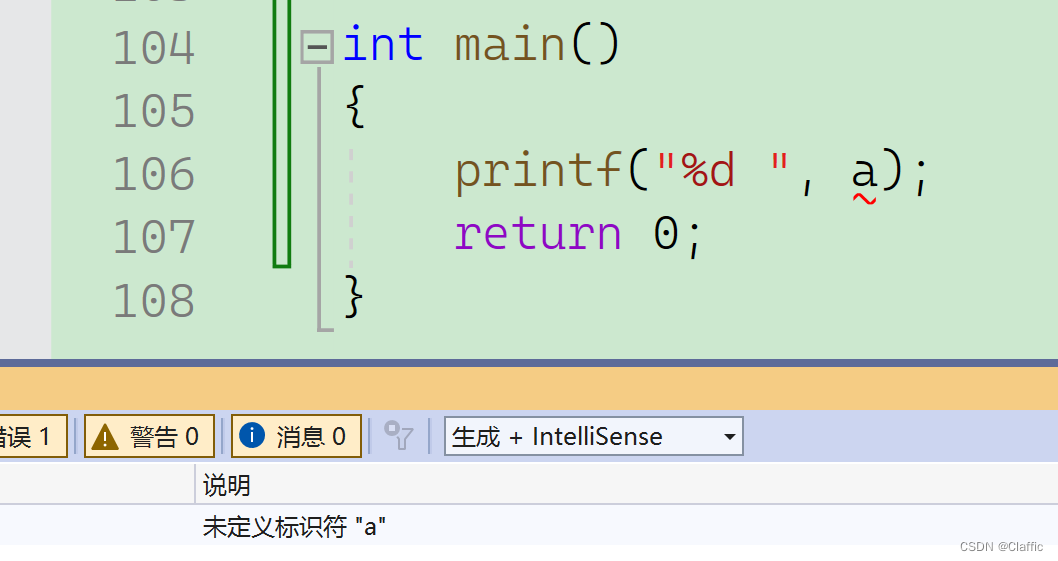Viewport: 1058px width, 561px height.
Task: Click the return keyword
Action: (537, 235)
